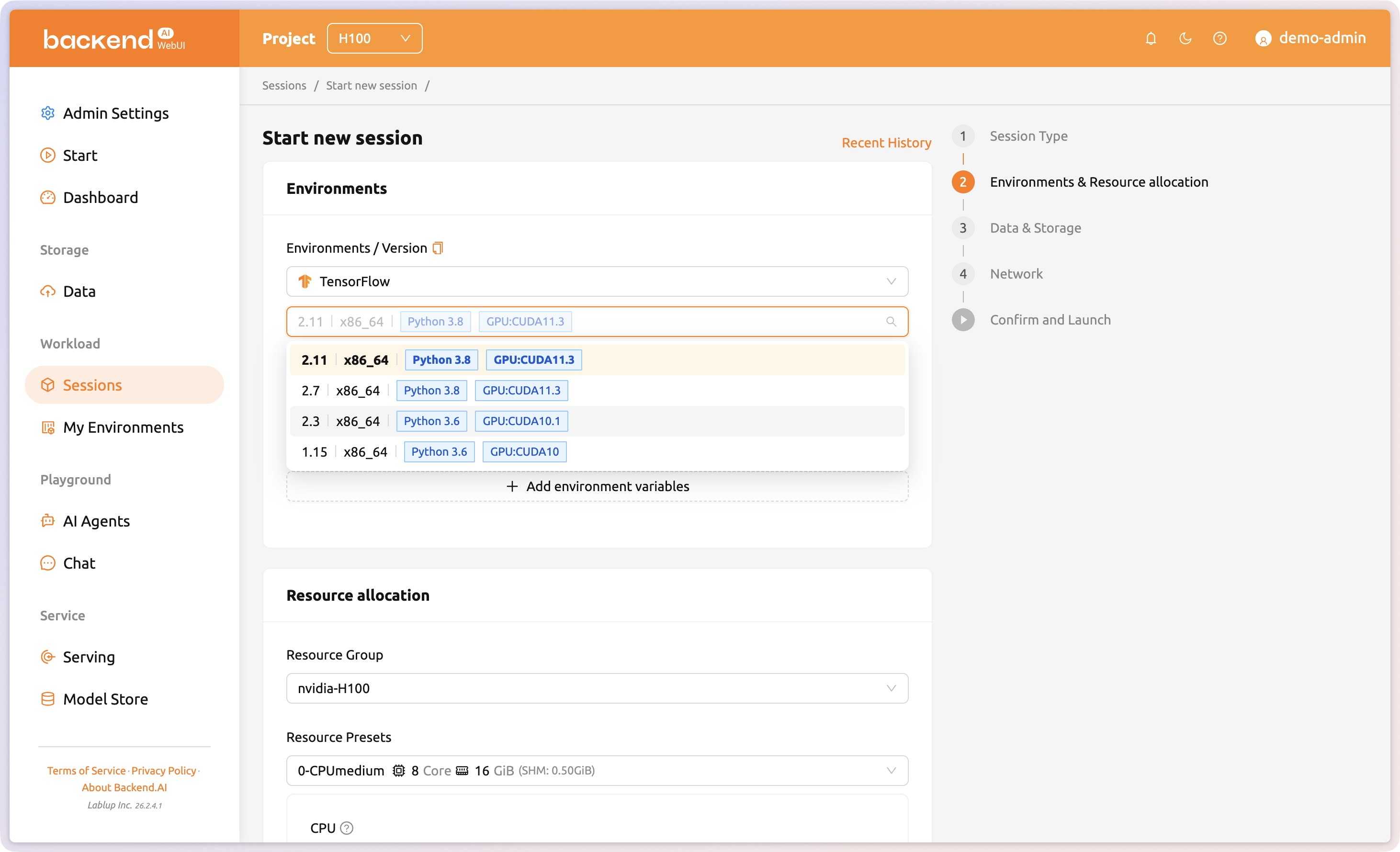Screen dimensions: 1400x852
Task: Click Add environment variables button
Action: click(x=597, y=486)
